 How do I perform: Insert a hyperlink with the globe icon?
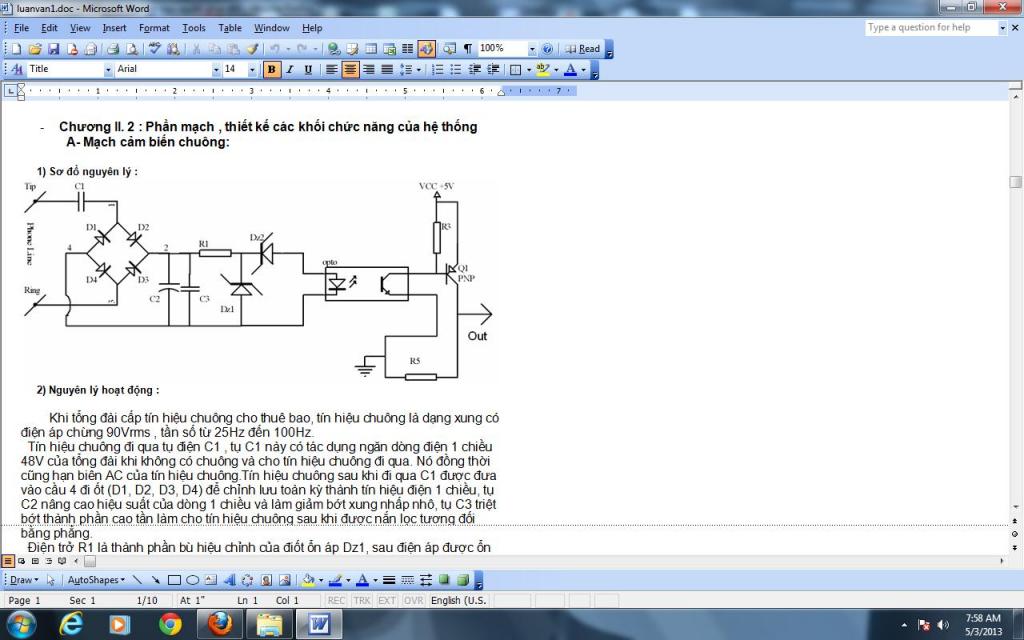[x=334, y=49]
